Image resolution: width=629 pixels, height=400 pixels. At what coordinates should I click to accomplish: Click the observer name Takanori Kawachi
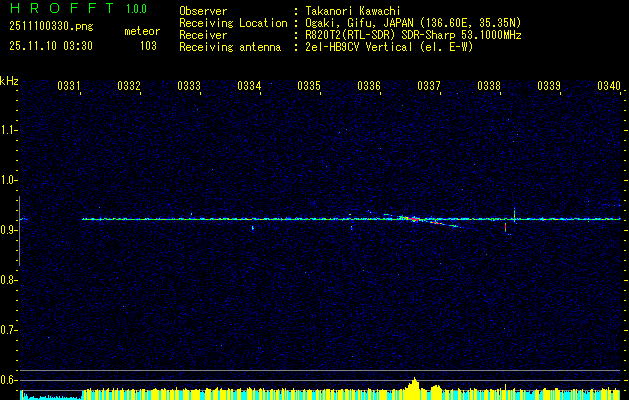353,11
